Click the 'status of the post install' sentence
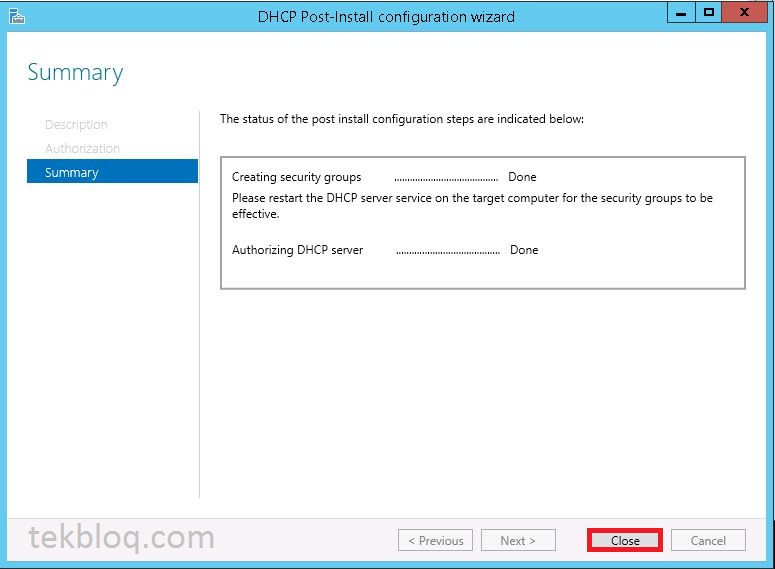The width and height of the screenshot is (775, 569). coord(402,119)
